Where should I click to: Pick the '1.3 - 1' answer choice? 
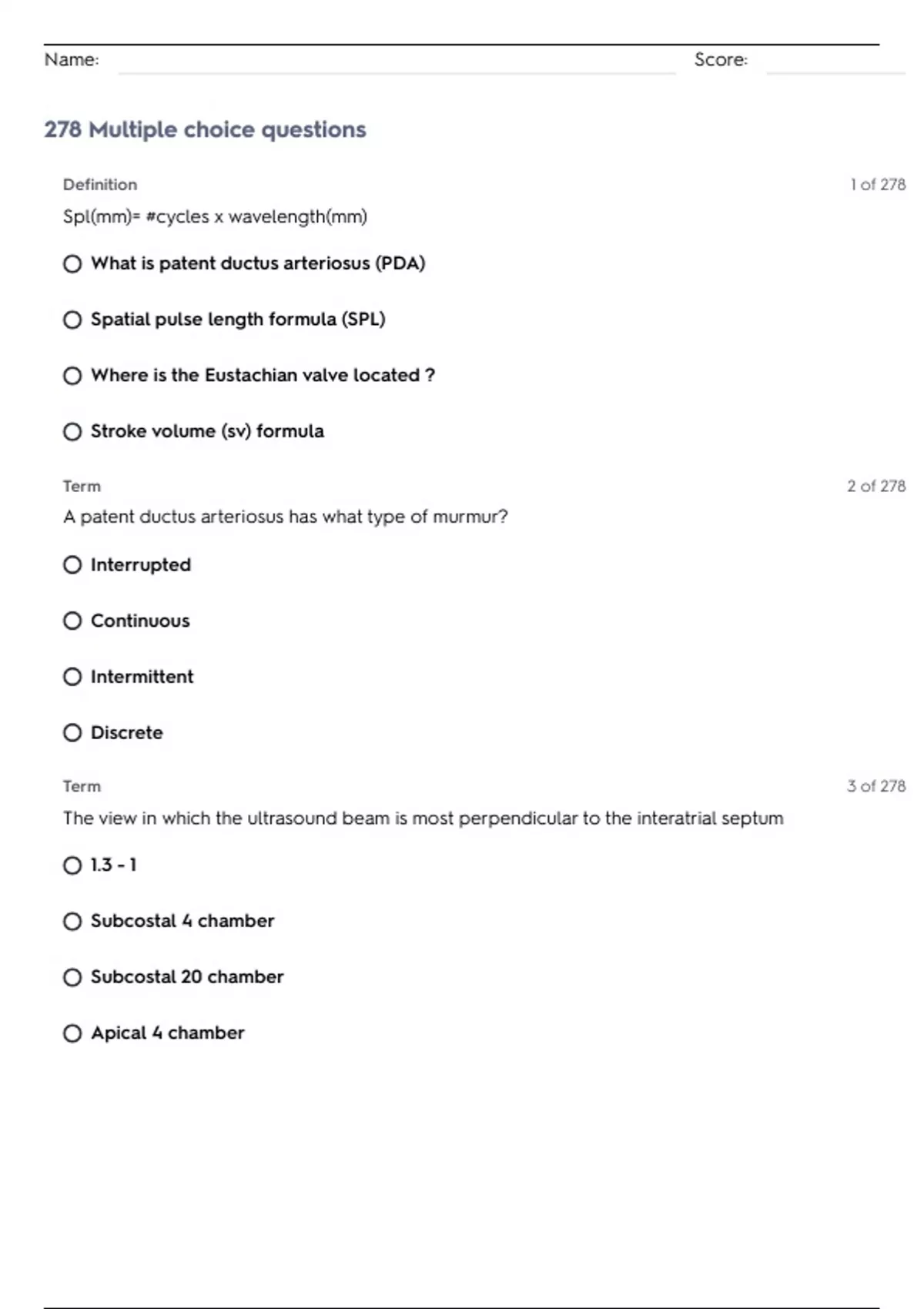(72, 865)
